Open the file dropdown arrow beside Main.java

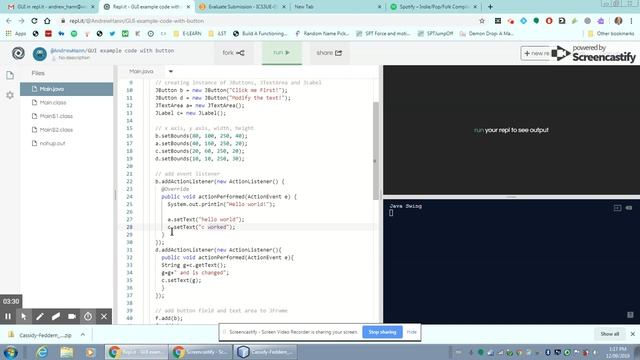pyautogui.click(x=171, y=71)
